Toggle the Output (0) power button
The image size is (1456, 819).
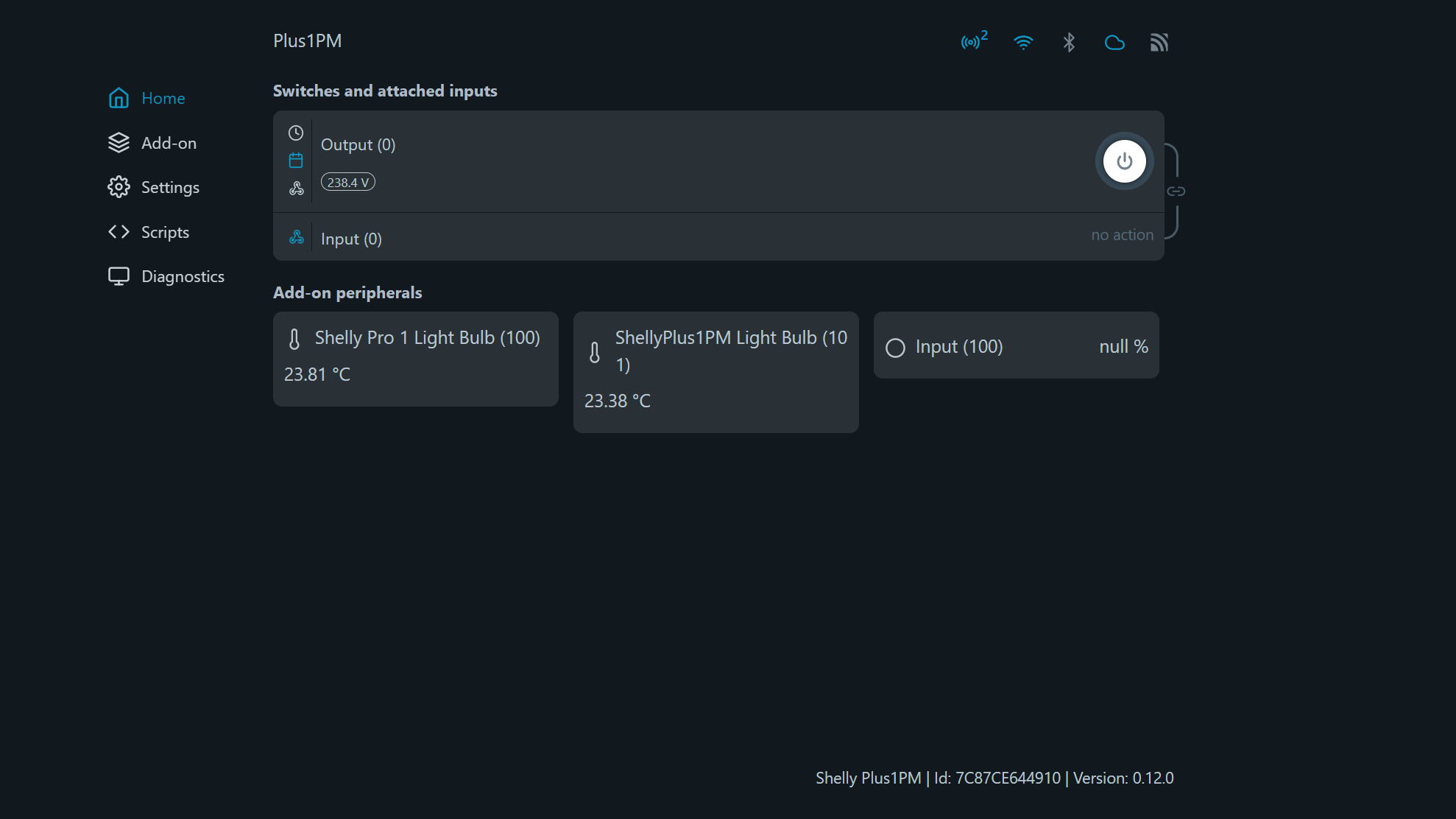coord(1123,161)
